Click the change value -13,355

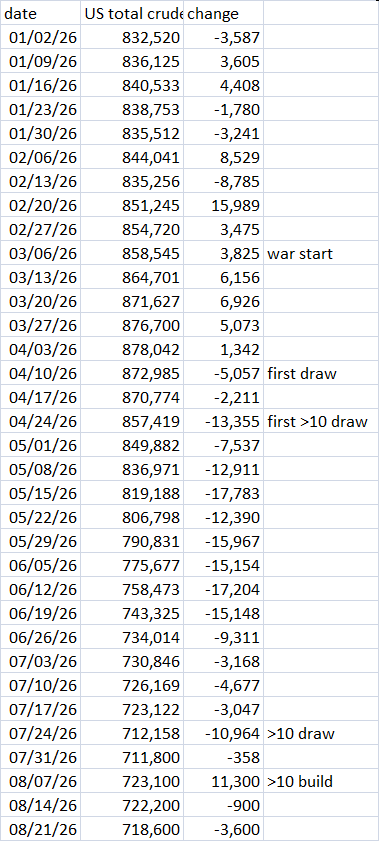point(224,422)
